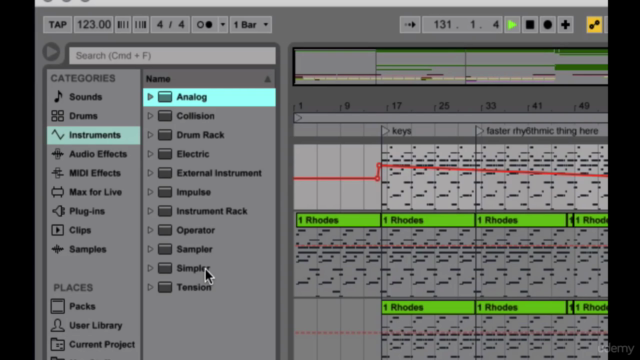
Task: Select the 4 / 4 time signature
Action: (170, 25)
